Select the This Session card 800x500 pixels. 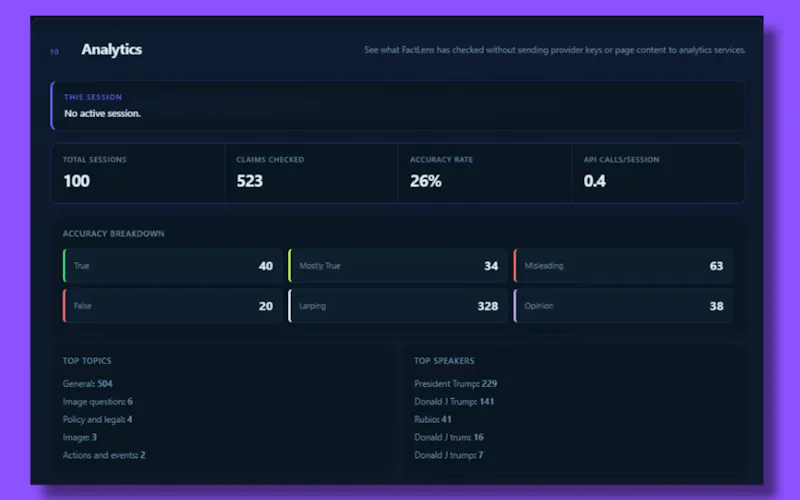pos(397,106)
